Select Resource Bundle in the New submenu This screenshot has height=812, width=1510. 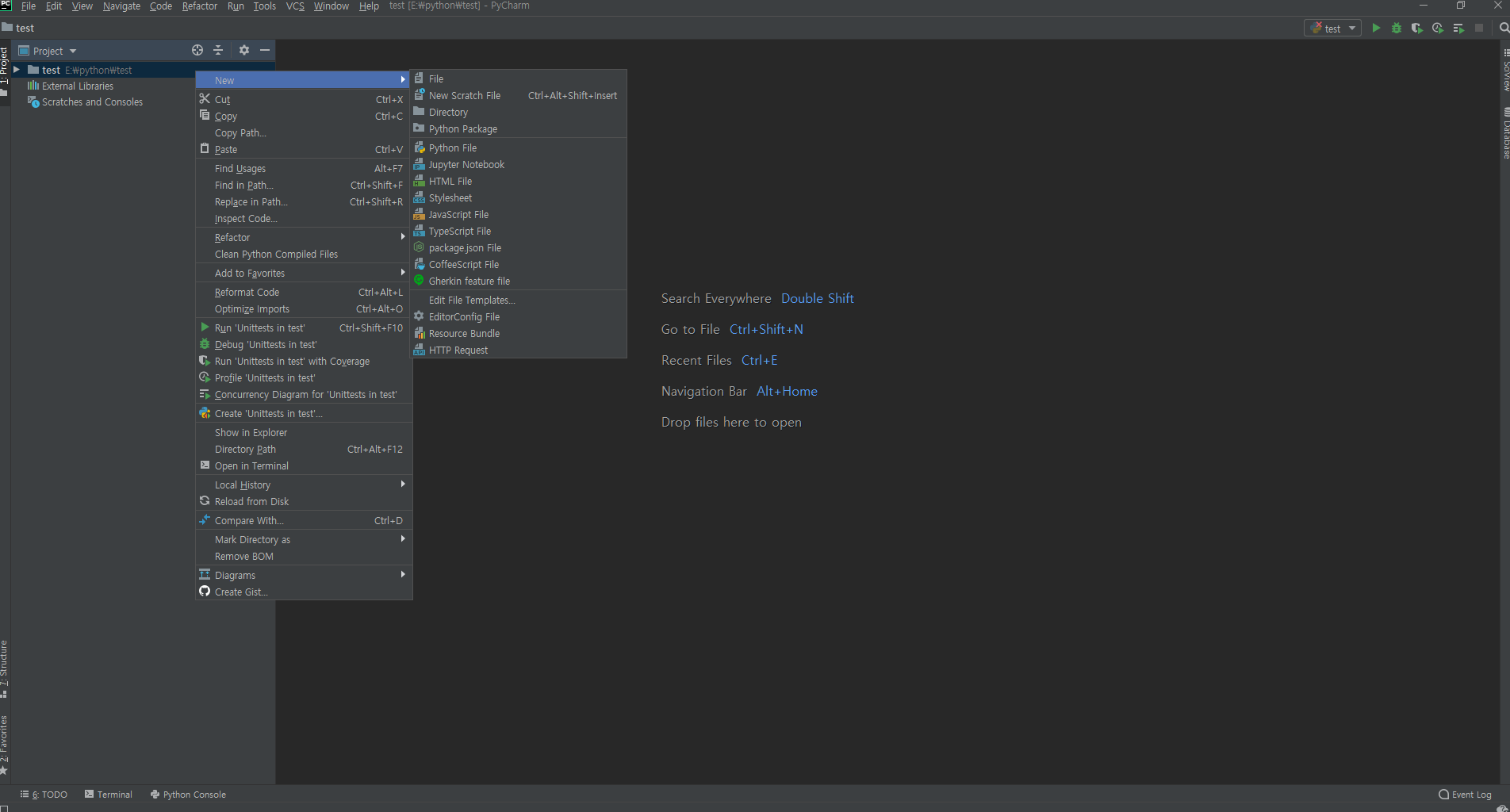[519, 333]
